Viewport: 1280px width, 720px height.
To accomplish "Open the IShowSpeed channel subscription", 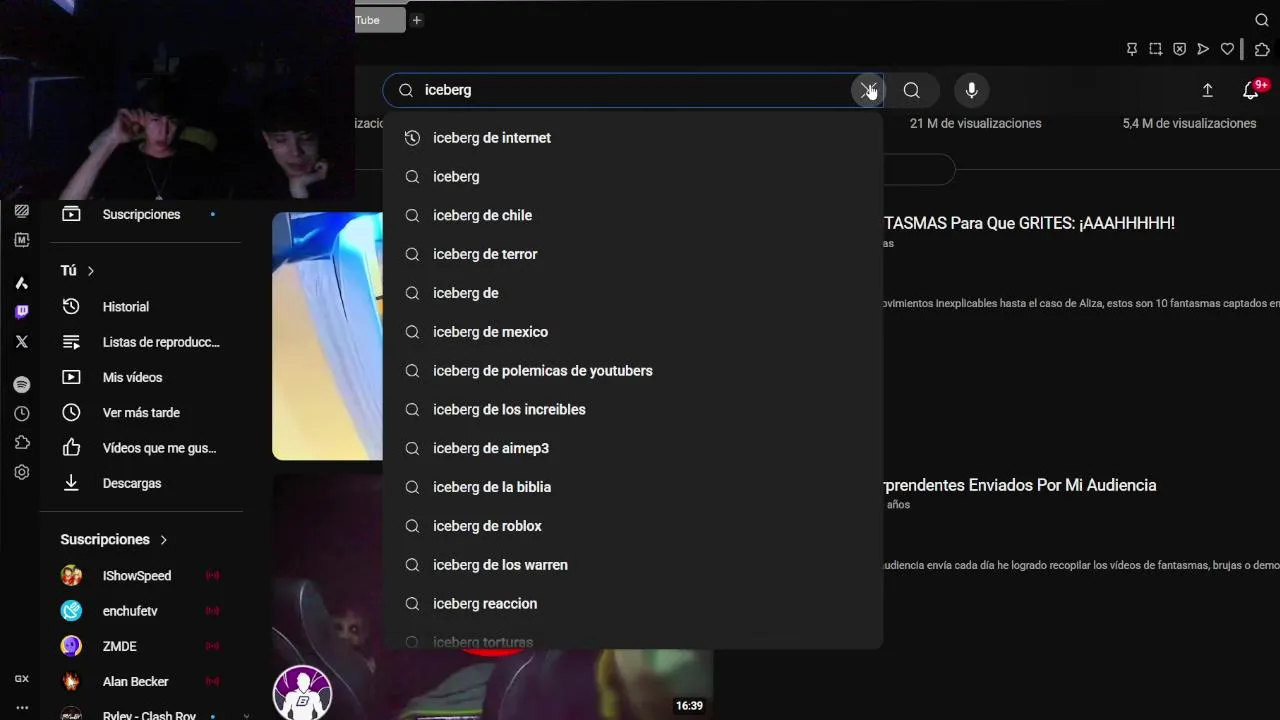I will point(141,576).
